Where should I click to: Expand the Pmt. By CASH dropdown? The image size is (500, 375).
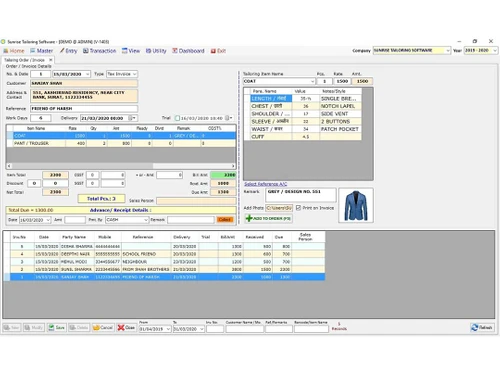point(146,220)
